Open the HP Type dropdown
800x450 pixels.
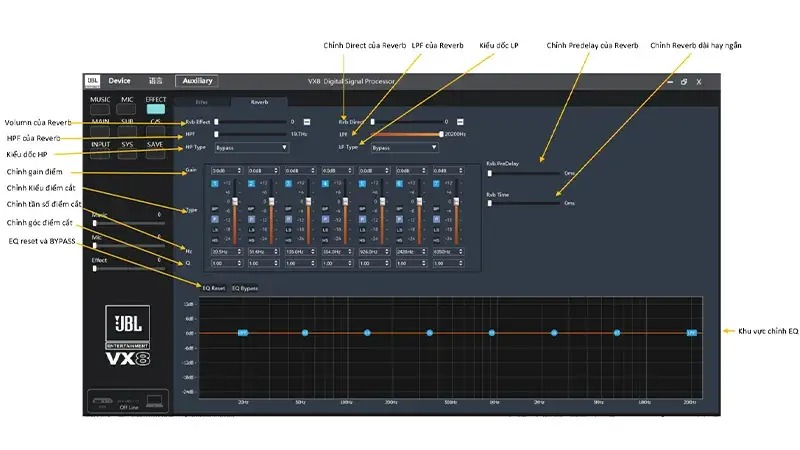tap(251, 147)
